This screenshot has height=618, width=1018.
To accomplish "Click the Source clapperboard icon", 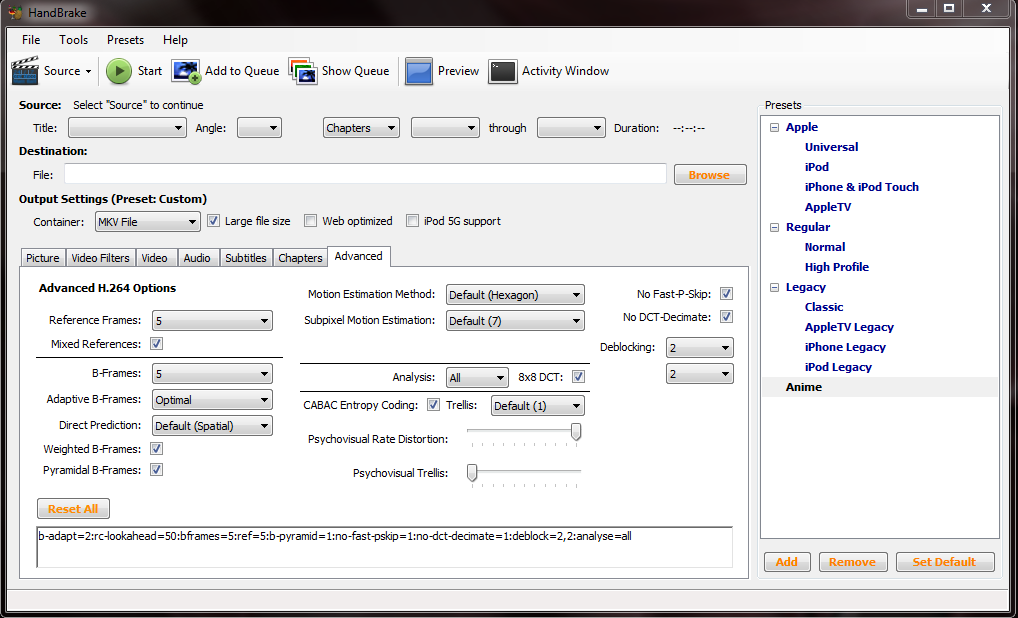I will point(25,71).
